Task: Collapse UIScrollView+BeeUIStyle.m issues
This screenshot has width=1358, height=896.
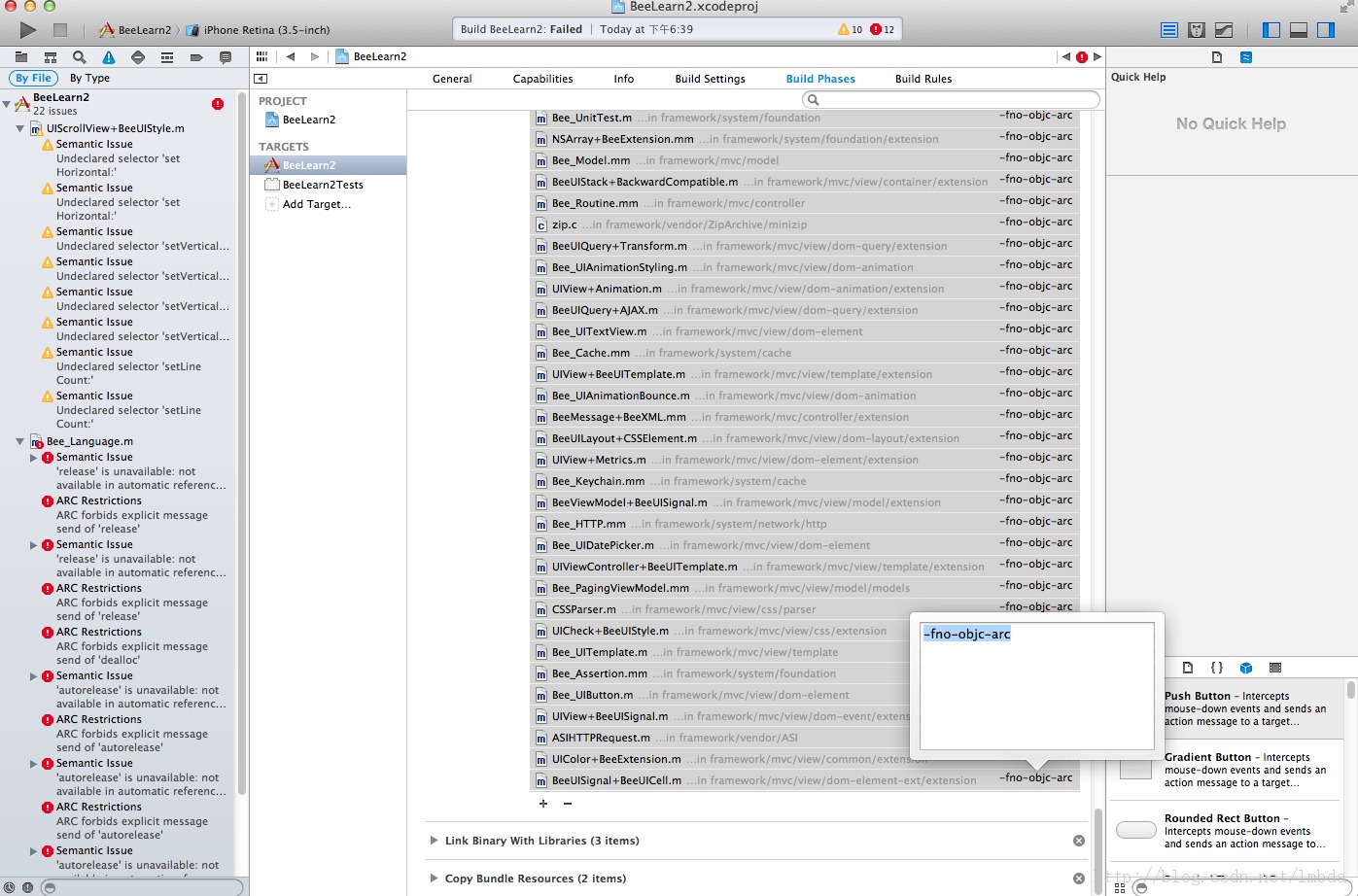Action: point(20,128)
